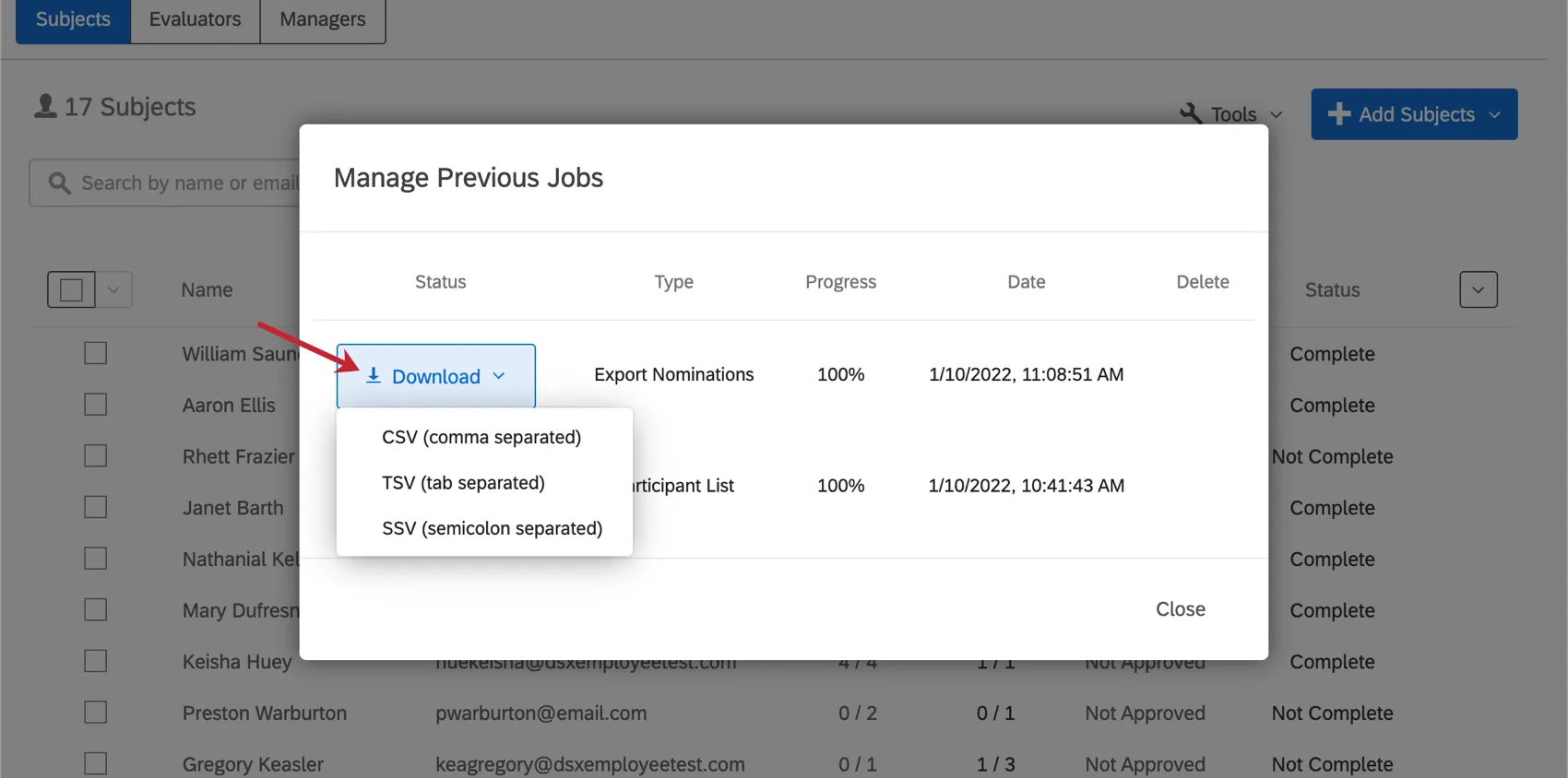The width and height of the screenshot is (1568, 778).
Task: Expand the Add Subjects dropdown chevron
Action: [x=1494, y=114]
